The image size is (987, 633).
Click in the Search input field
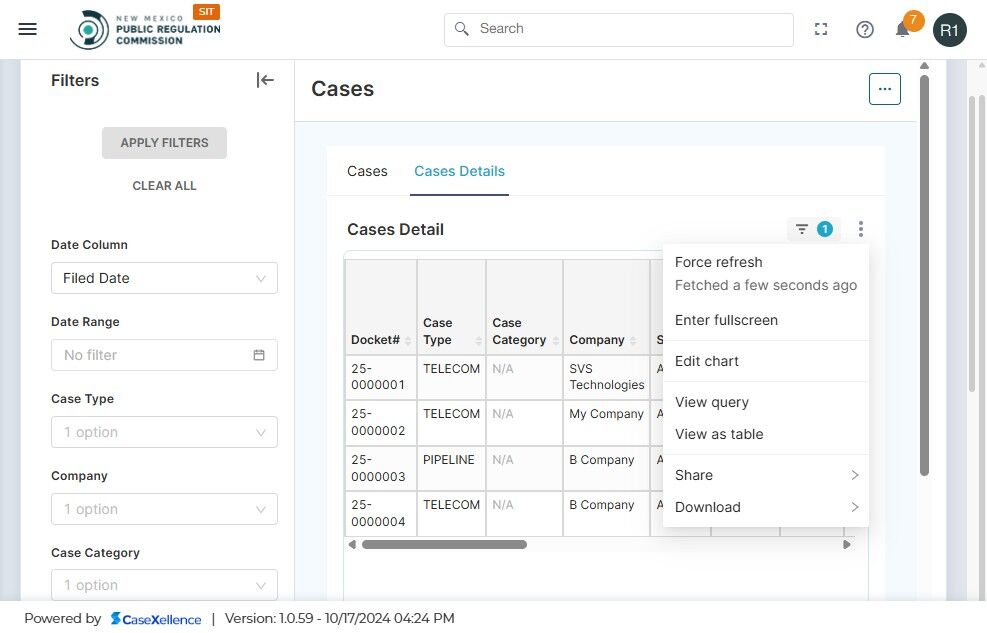(619, 30)
